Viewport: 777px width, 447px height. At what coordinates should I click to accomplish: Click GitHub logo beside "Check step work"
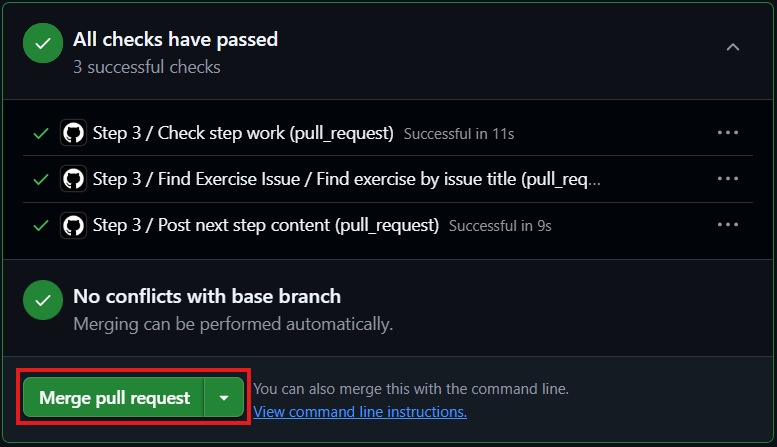tap(73, 132)
